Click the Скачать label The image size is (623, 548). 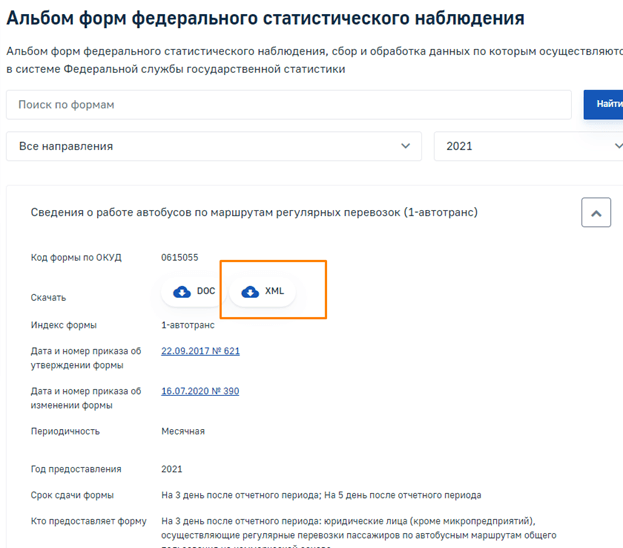point(48,298)
